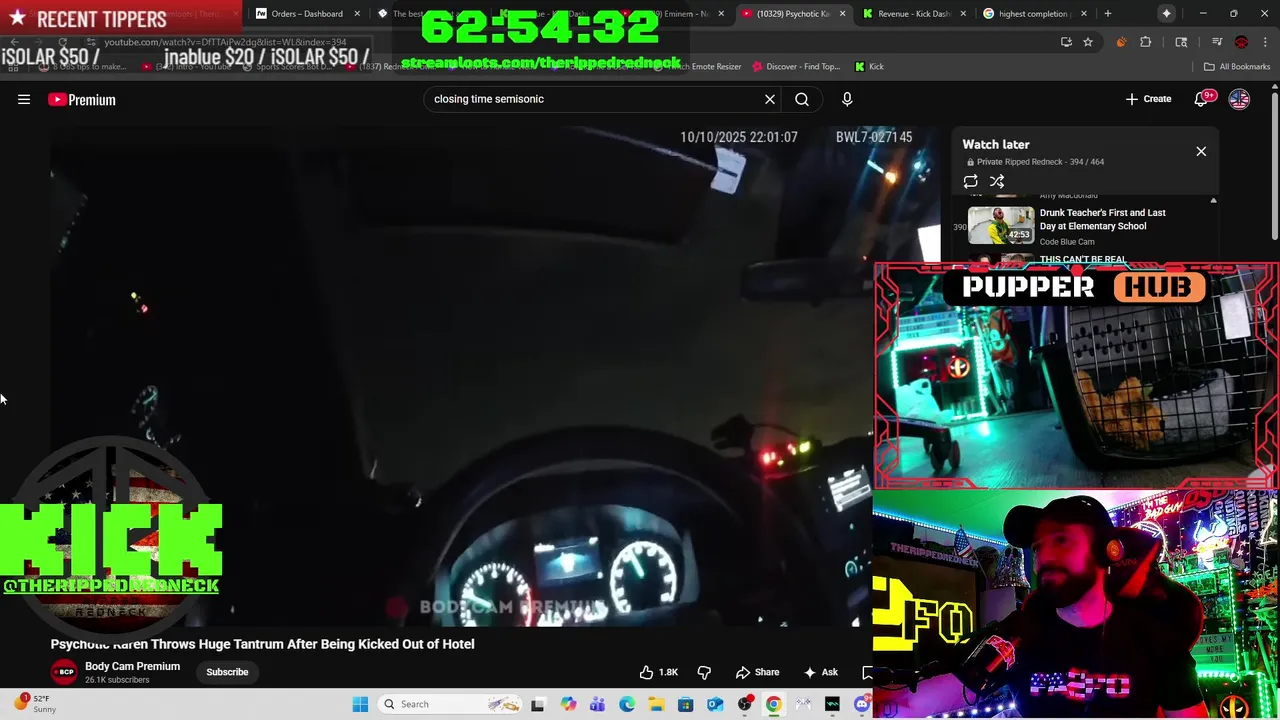Open File Explorer from taskbar
Screen dimensions: 1280x720
click(656, 704)
